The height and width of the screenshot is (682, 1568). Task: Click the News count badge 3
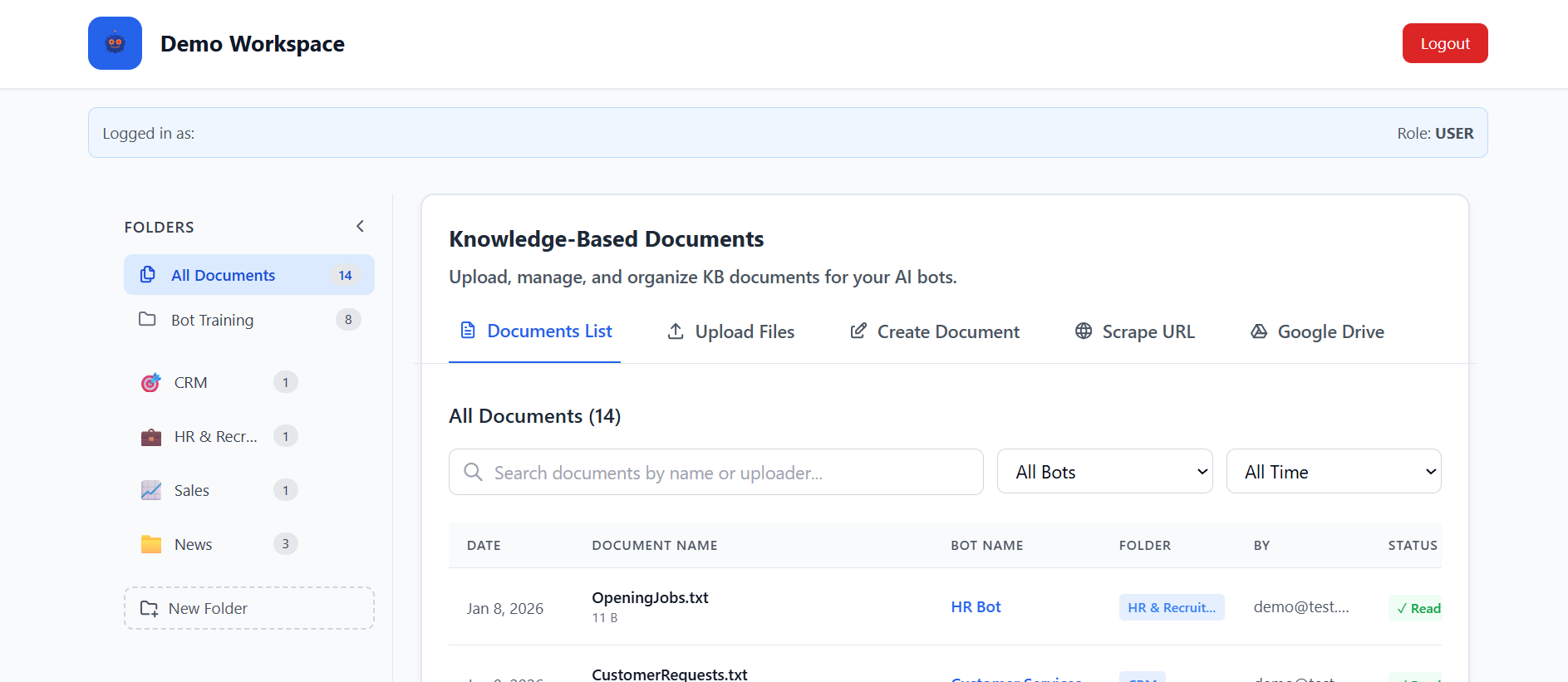(x=286, y=544)
